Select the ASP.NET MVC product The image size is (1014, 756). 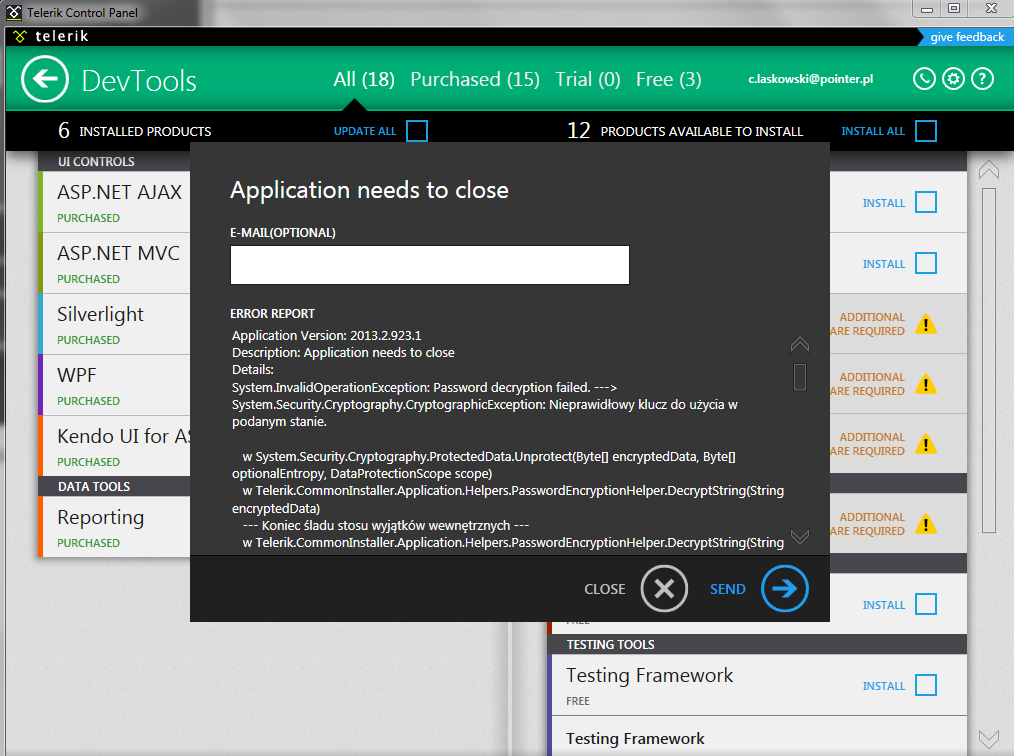coord(114,263)
